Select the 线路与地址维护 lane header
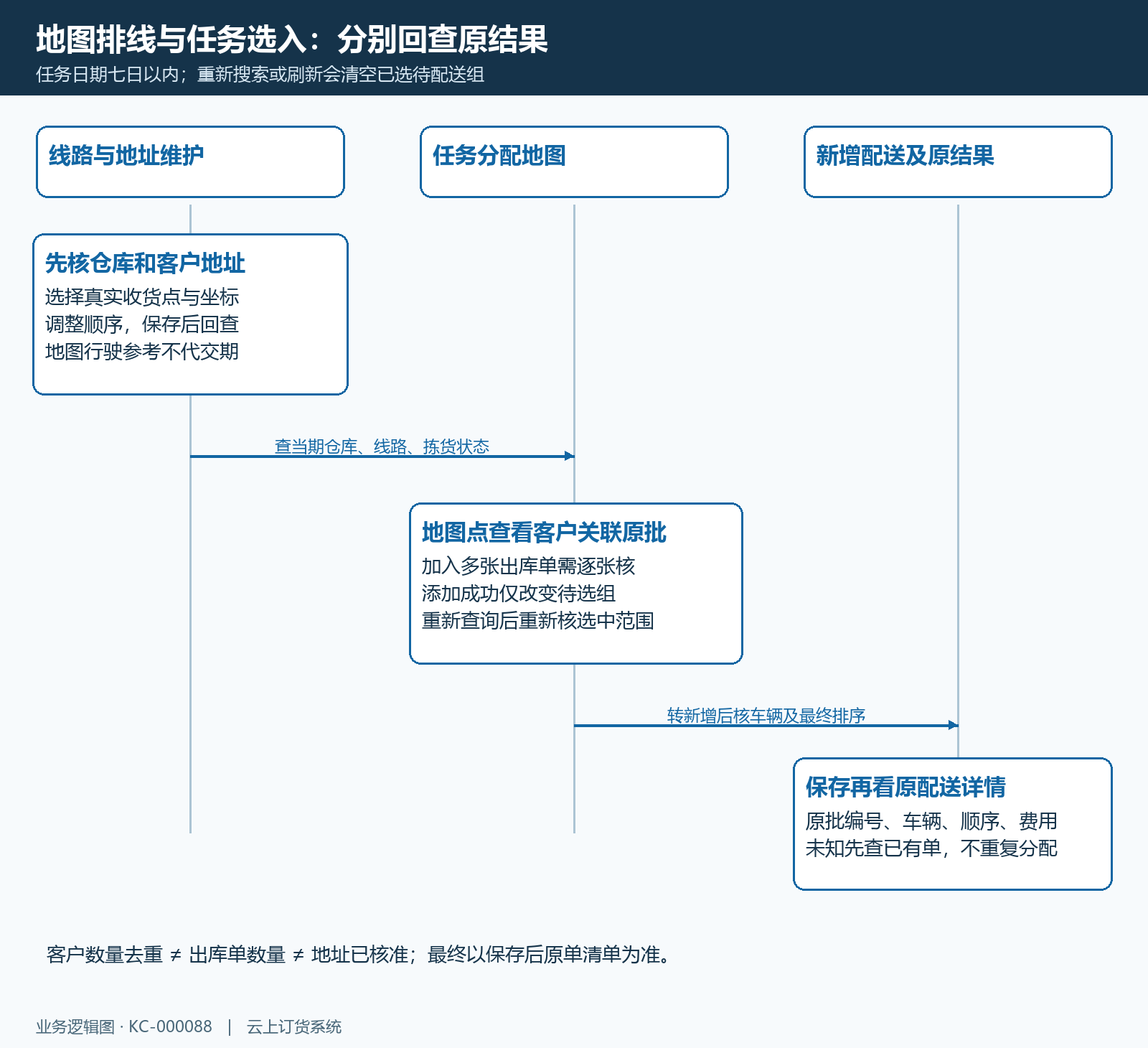The width and height of the screenshot is (1148, 1048). click(190, 162)
